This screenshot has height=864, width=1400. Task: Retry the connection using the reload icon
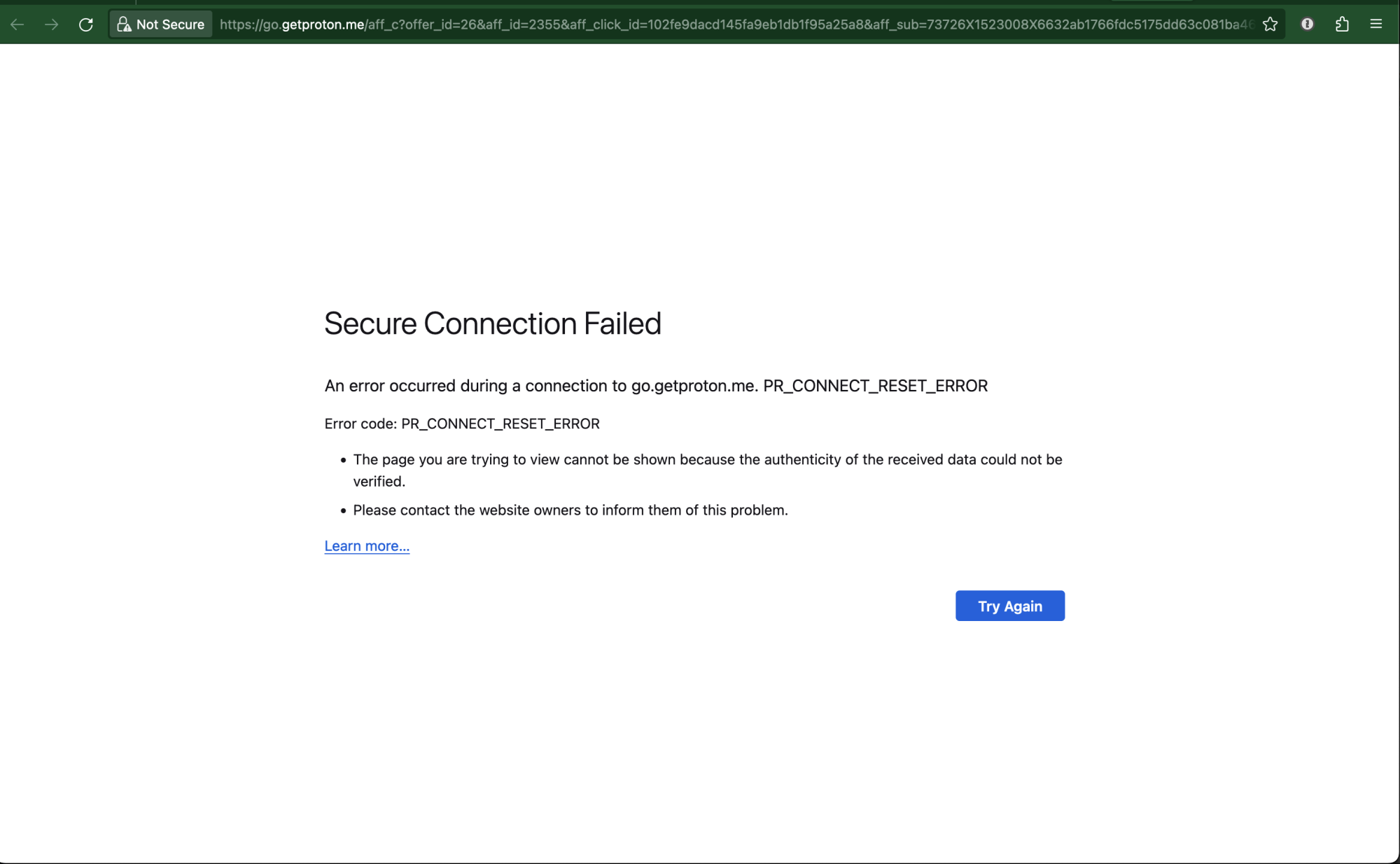pos(86,24)
